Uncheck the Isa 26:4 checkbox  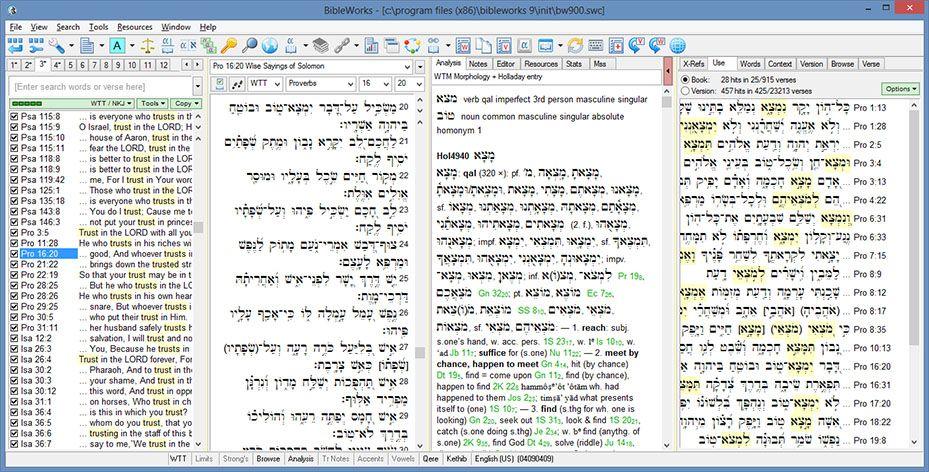tap(15, 359)
